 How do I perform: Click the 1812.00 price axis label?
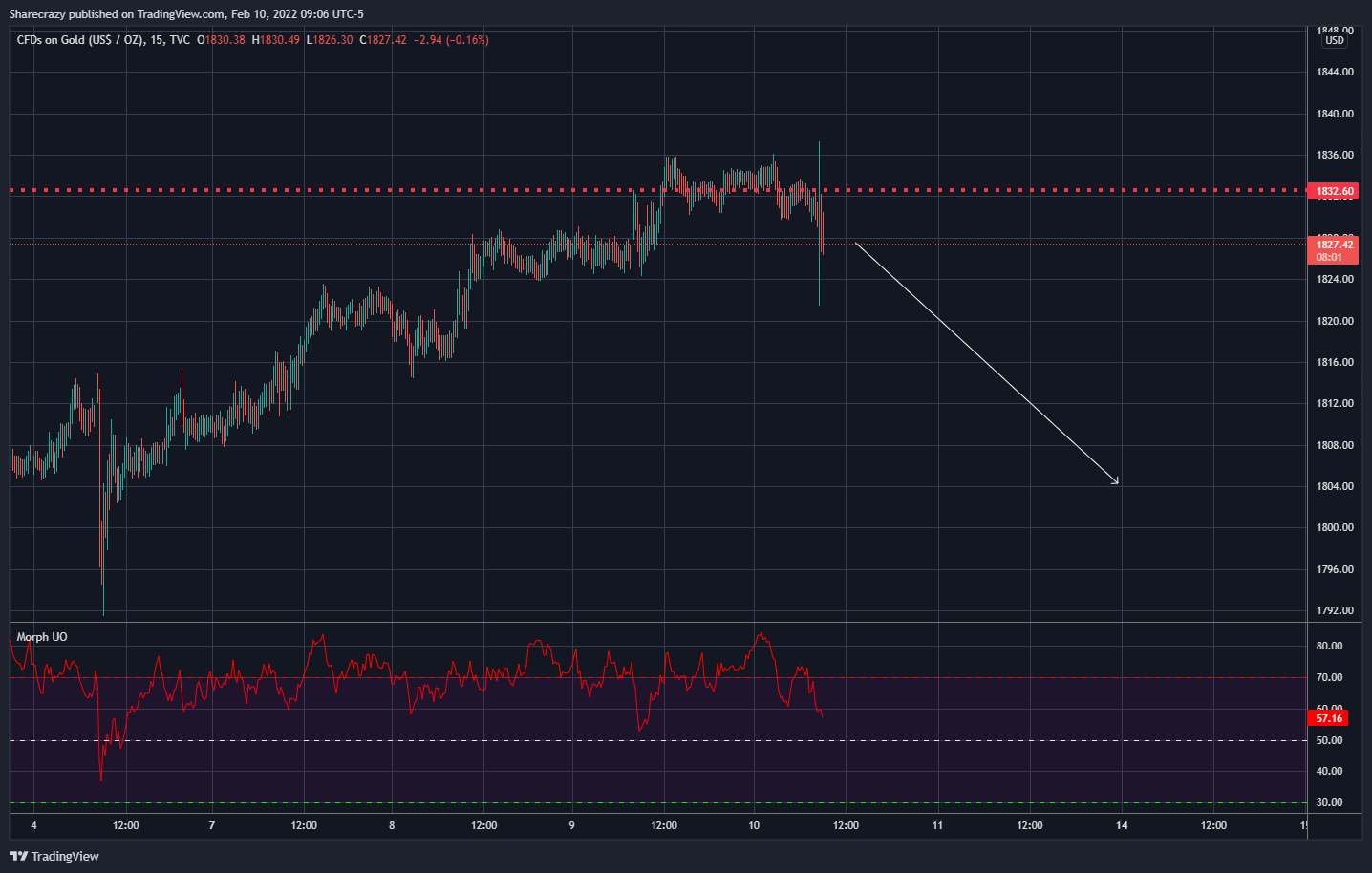click(x=1335, y=403)
